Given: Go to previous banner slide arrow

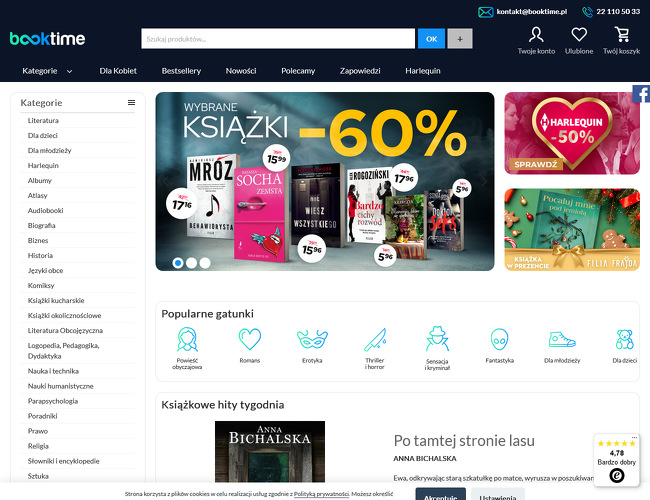Looking at the screenshot, I should tap(166, 181).
